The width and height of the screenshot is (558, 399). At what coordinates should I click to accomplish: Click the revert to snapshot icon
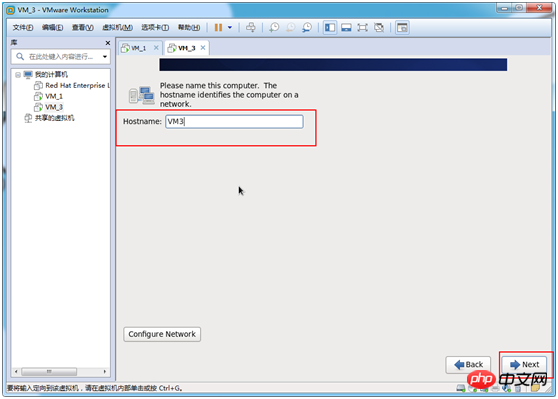click(291, 27)
